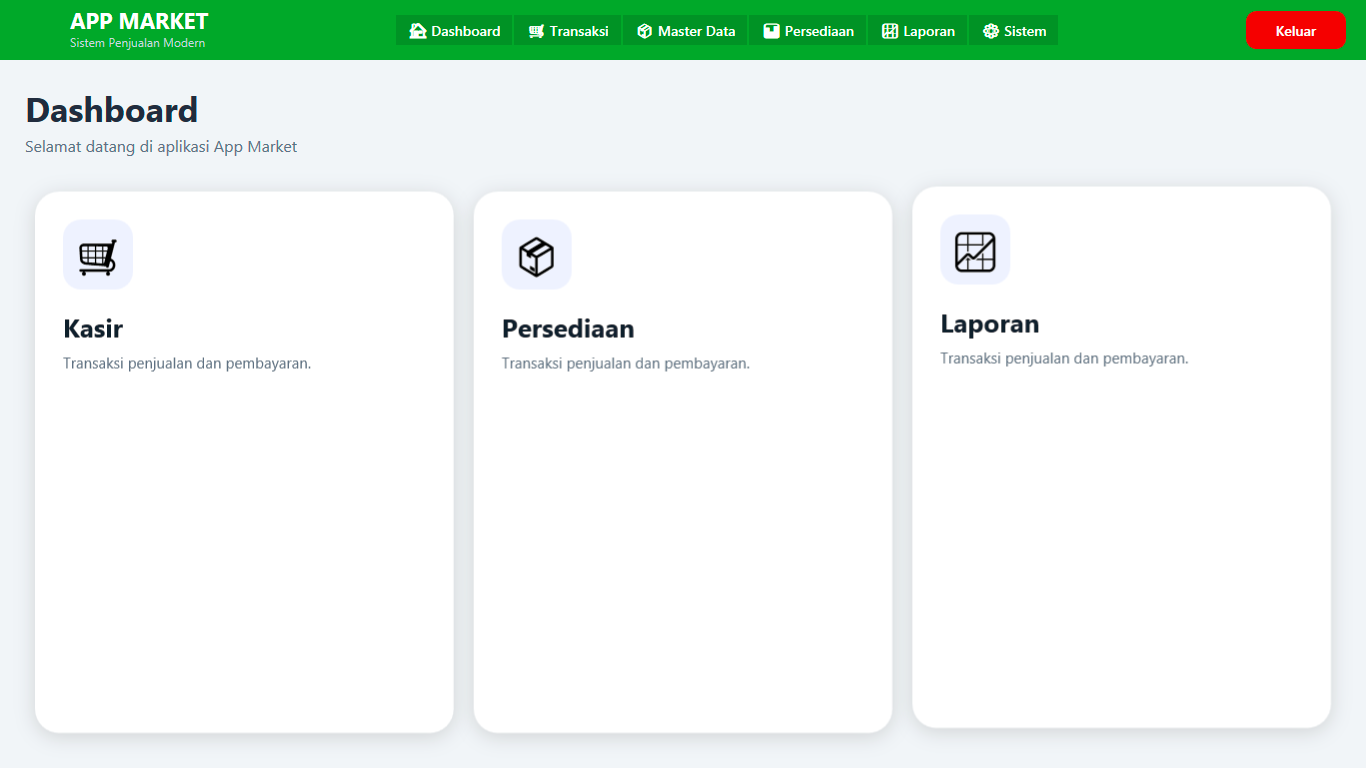Click the description text under Kasir
Image resolution: width=1366 pixels, height=768 pixels.
tap(187, 363)
